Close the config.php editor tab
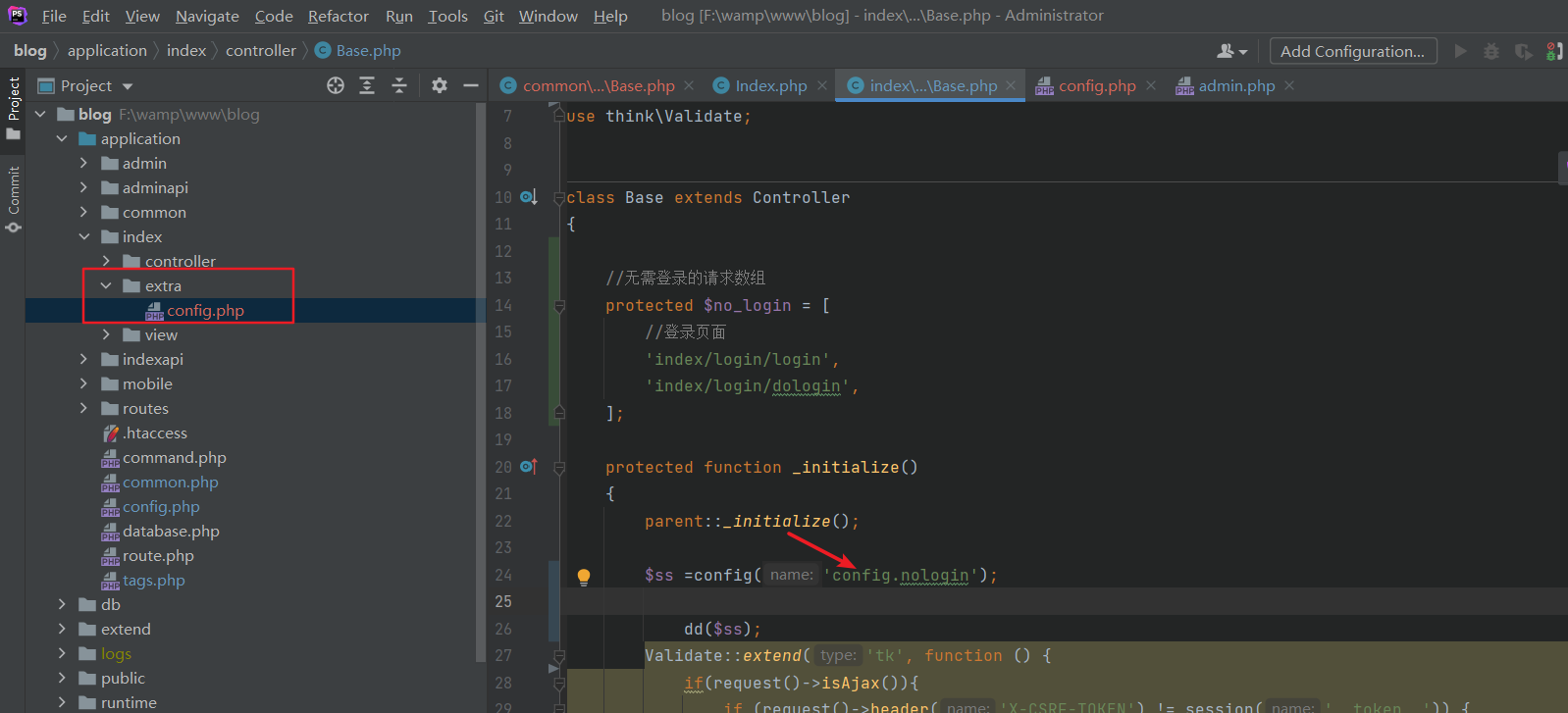 (x=1151, y=86)
